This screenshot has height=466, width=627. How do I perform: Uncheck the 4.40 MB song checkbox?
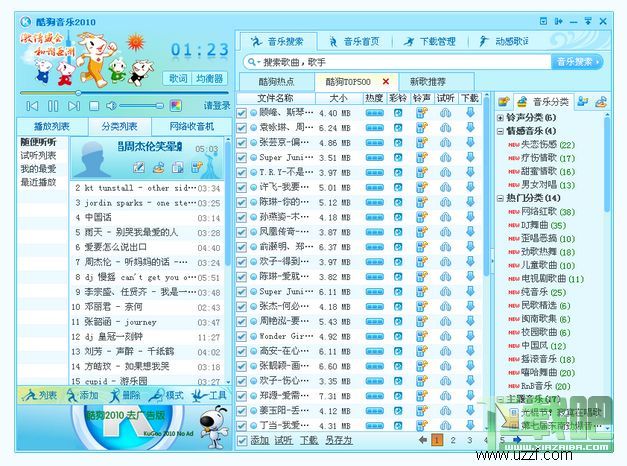(x=241, y=113)
